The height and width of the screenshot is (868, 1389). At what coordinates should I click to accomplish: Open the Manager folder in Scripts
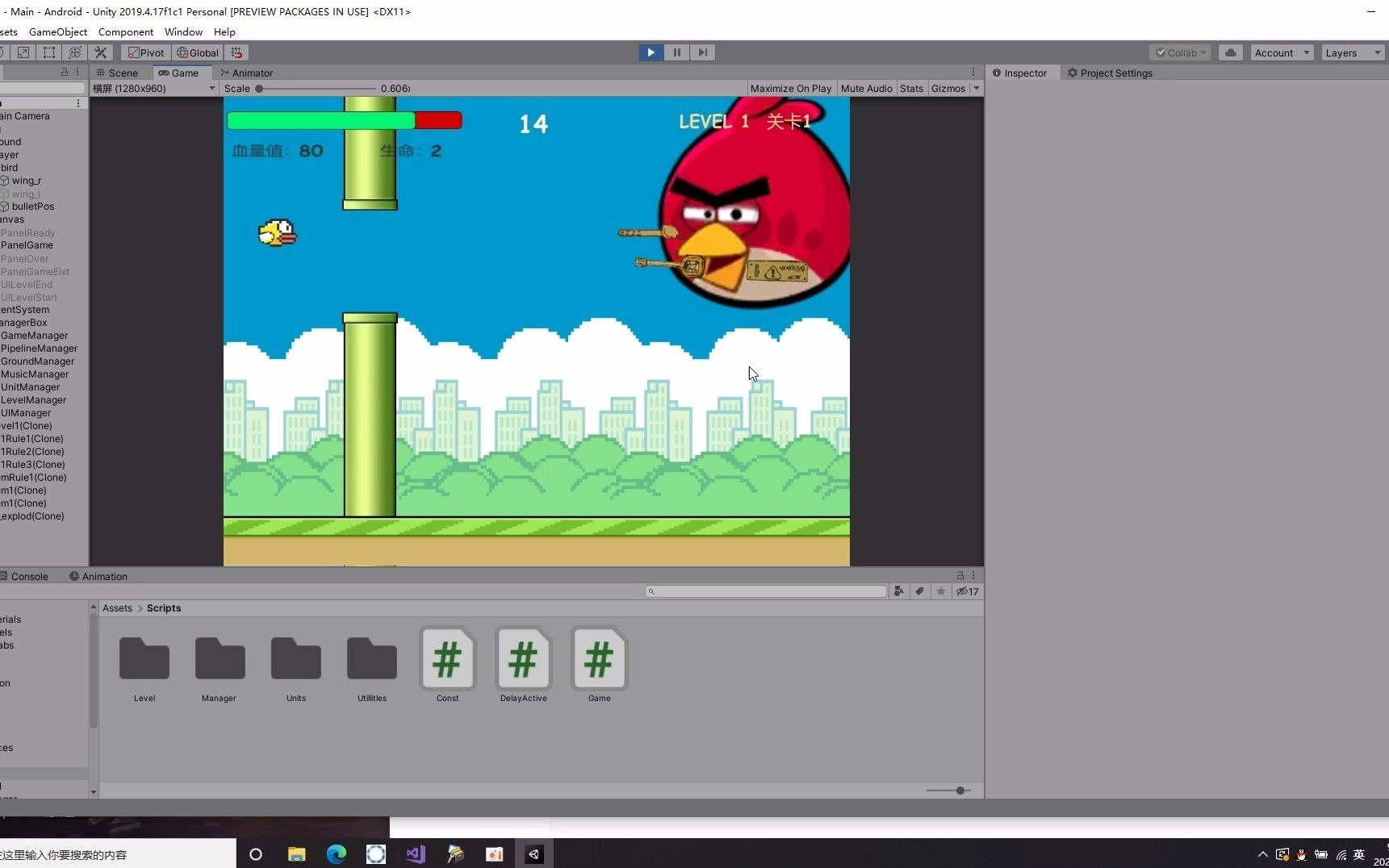point(220,660)
